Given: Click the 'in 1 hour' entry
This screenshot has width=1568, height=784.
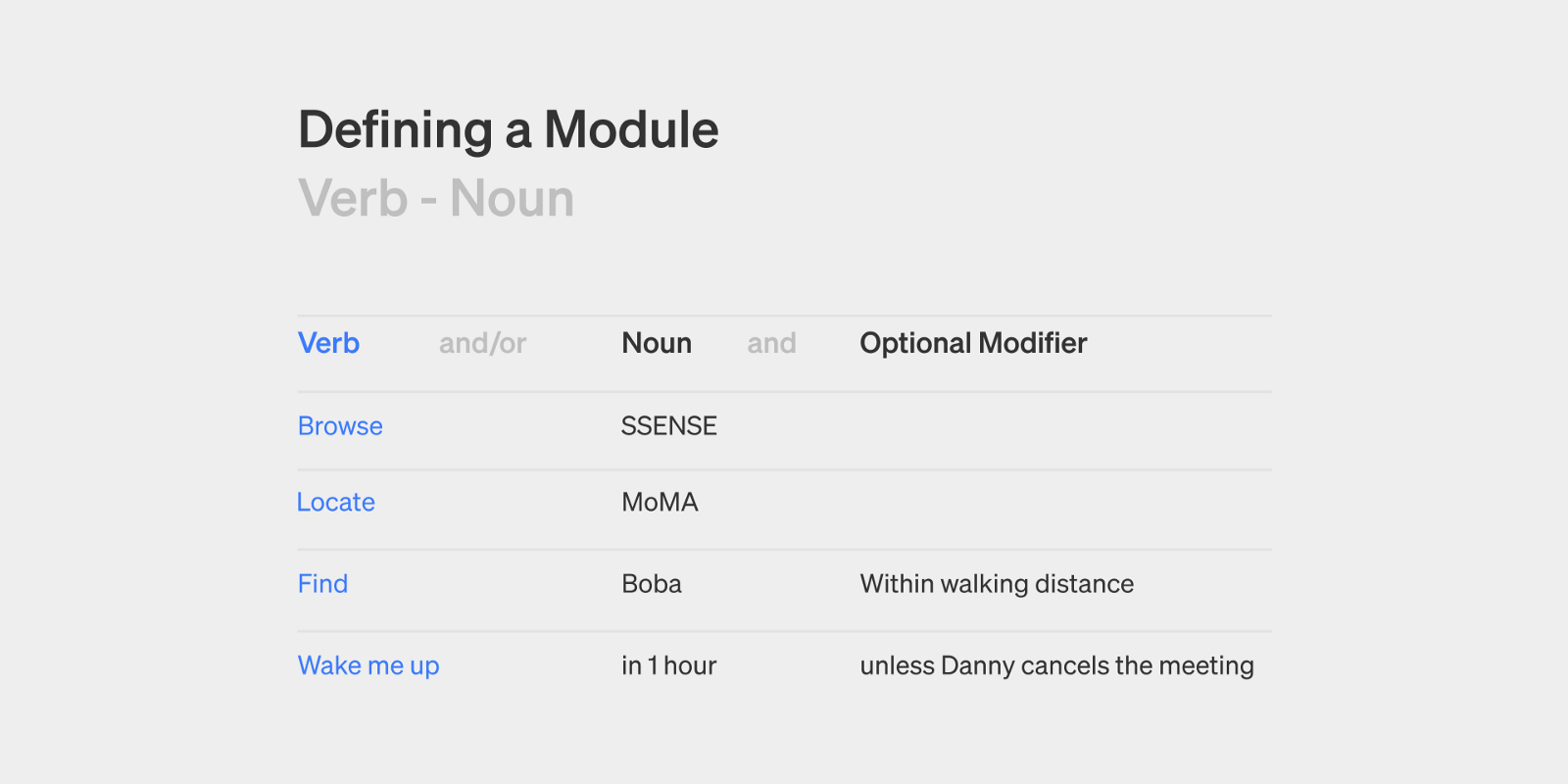Looking at the screenshot, I should 669,666.
